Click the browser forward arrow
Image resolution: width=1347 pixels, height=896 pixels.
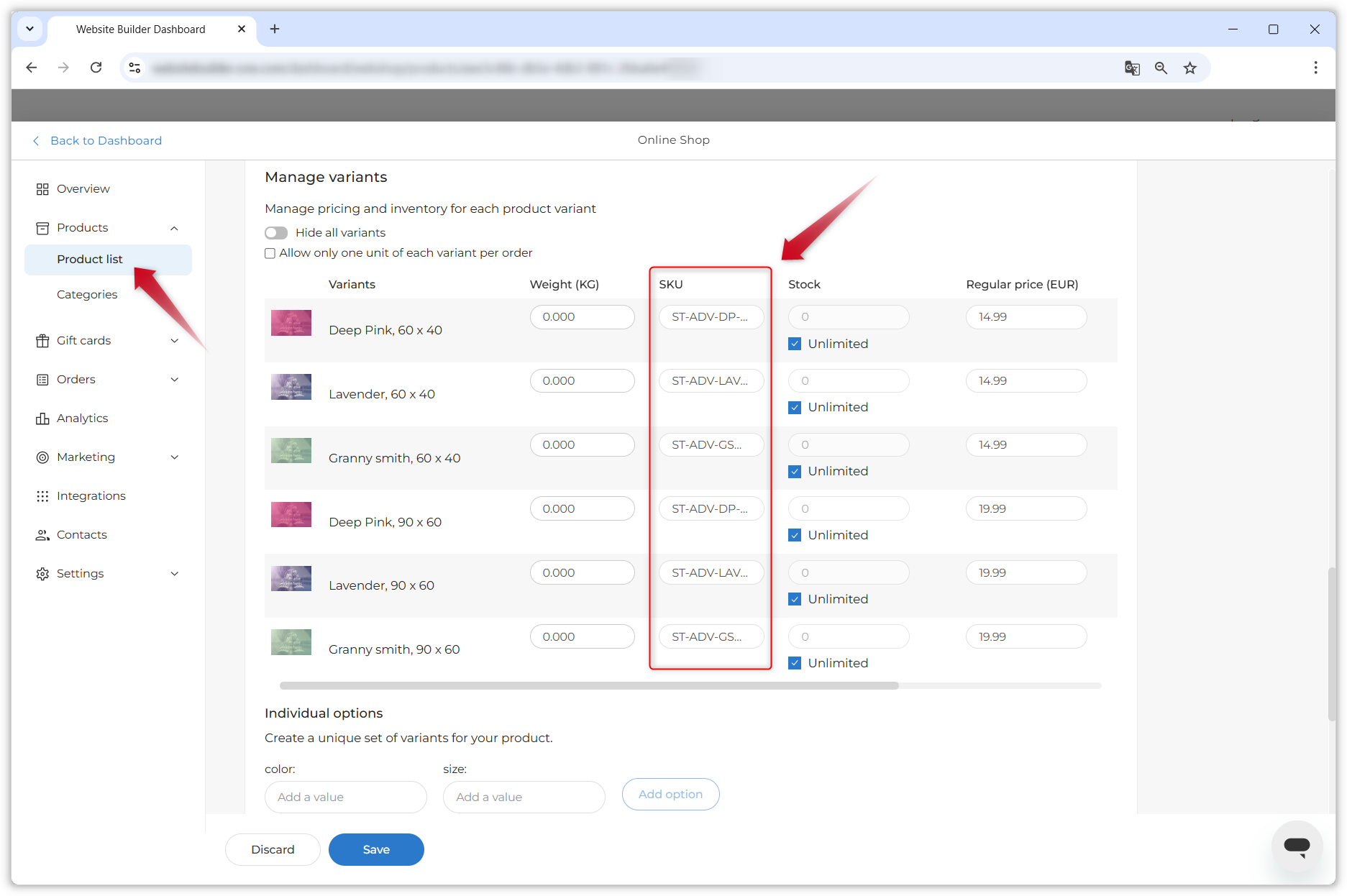point(63,68)
